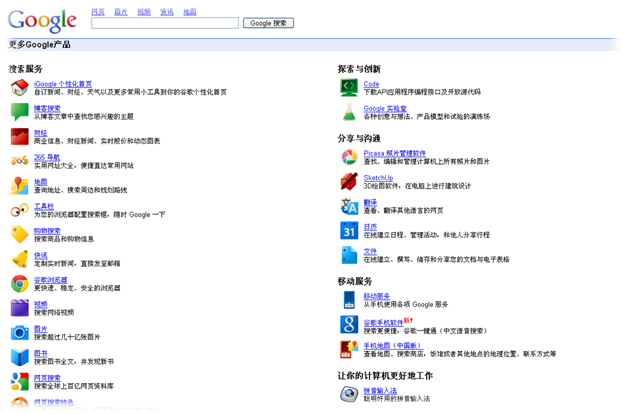Viewport: 625px width, 413px height.
Task: Click the Translate letter A icon
Action: point(349,206)
